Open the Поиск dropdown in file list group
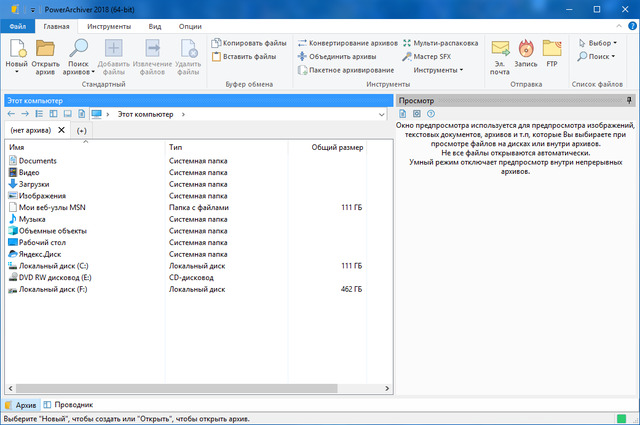This screenshot has width=640, height=425. 599,57
